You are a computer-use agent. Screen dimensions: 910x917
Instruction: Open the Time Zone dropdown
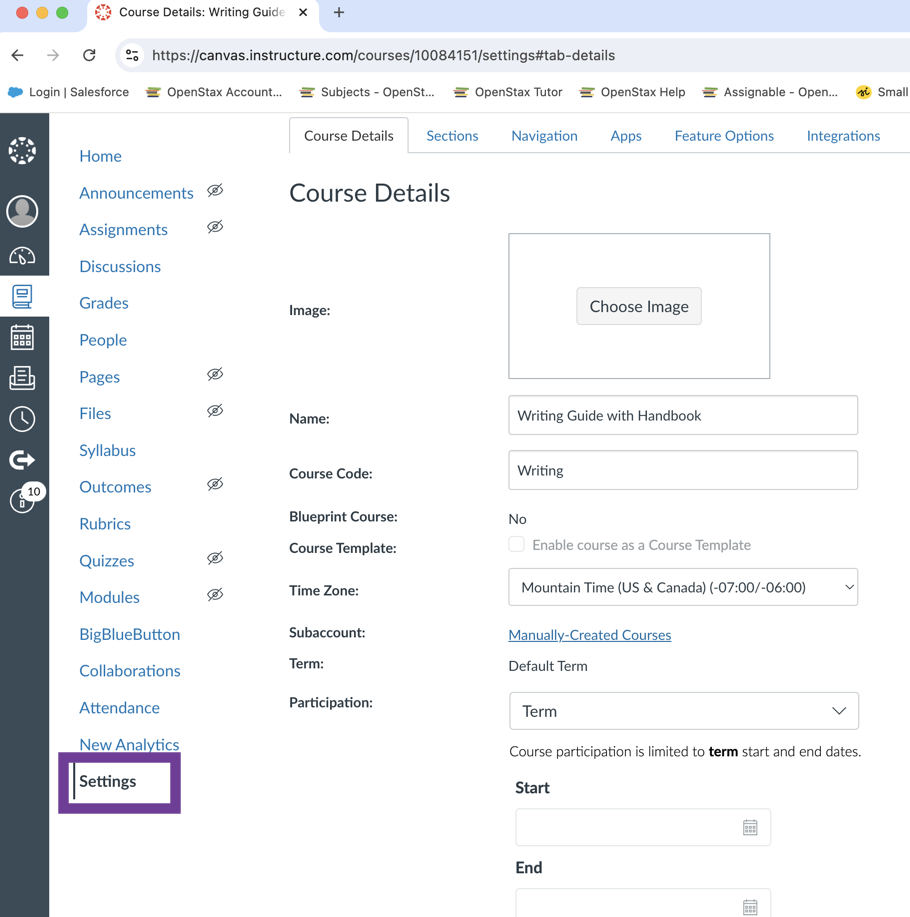tap(683, 587)
